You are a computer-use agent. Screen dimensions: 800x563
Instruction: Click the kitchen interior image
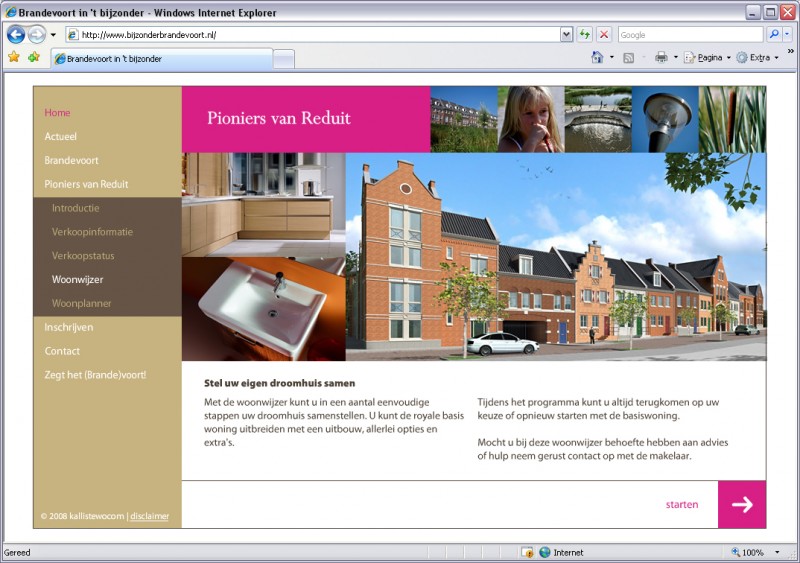pos(264,205)
